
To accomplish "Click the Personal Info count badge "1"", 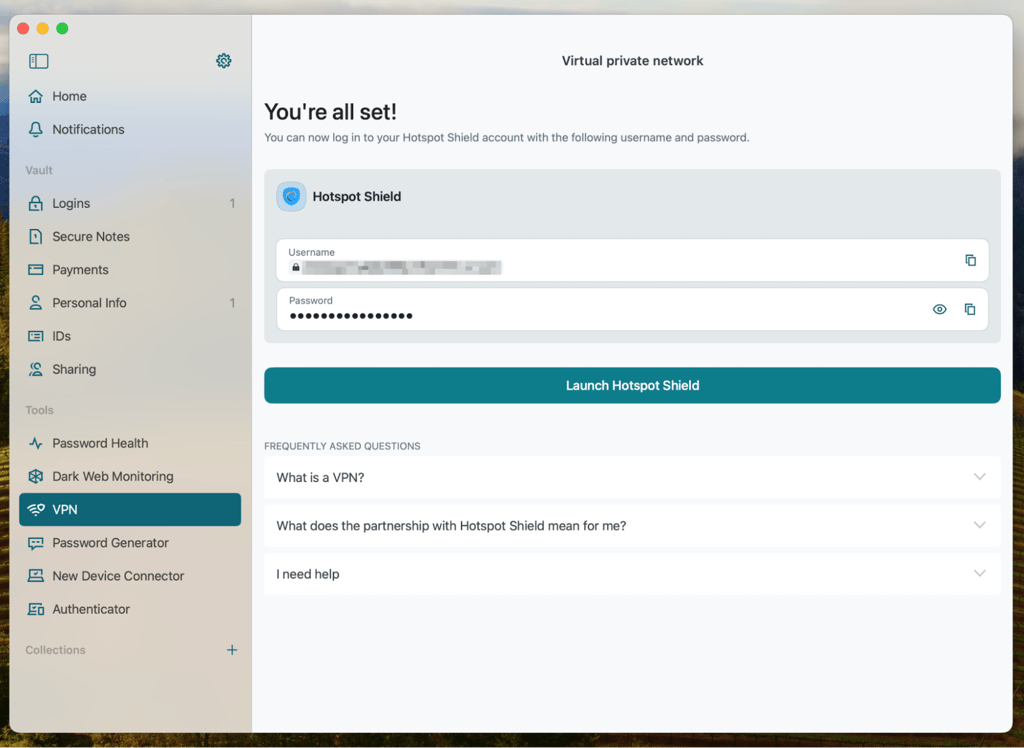I will (232, 302).
